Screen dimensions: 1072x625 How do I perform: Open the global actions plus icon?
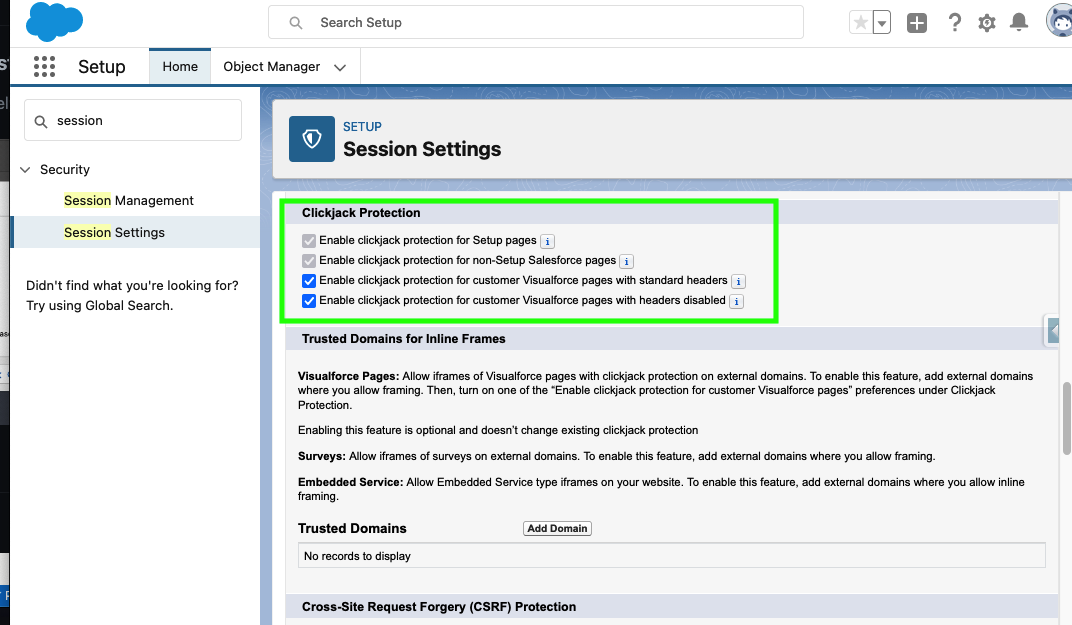(x=917, y=23)
